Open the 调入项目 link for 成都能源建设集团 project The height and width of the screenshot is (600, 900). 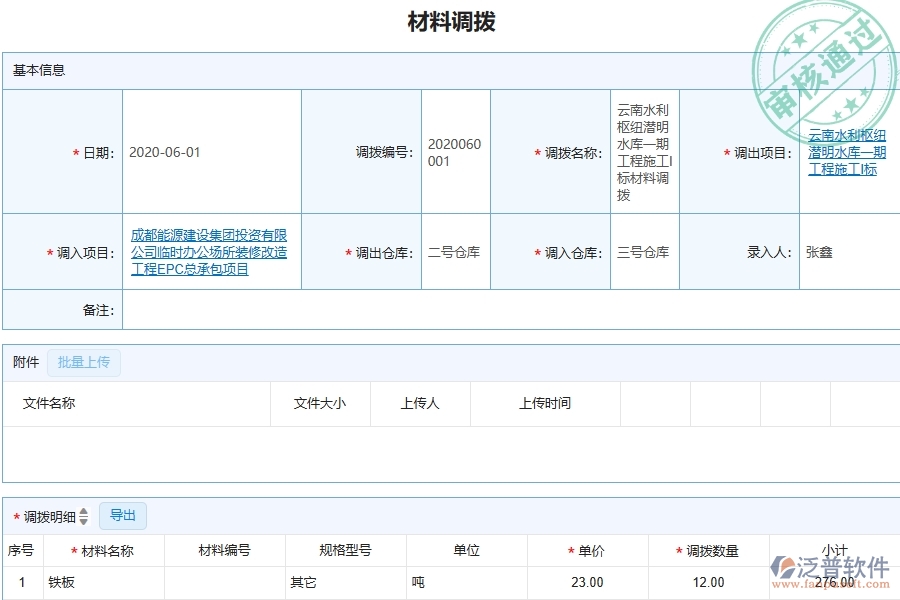(x=210, y=251)
